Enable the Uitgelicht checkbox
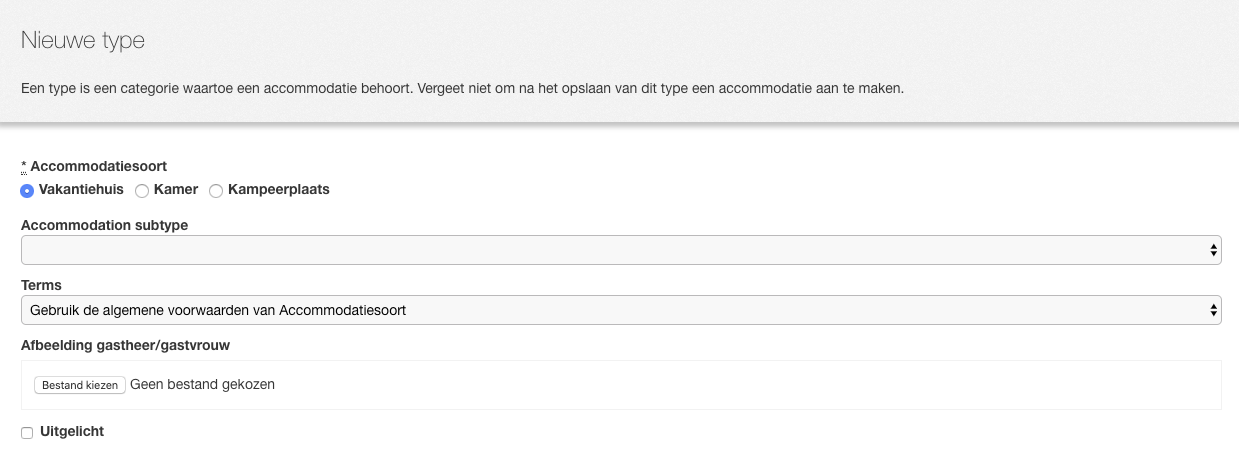The width and height of the screenshot is (1239, 460). [x=28, y=432]
